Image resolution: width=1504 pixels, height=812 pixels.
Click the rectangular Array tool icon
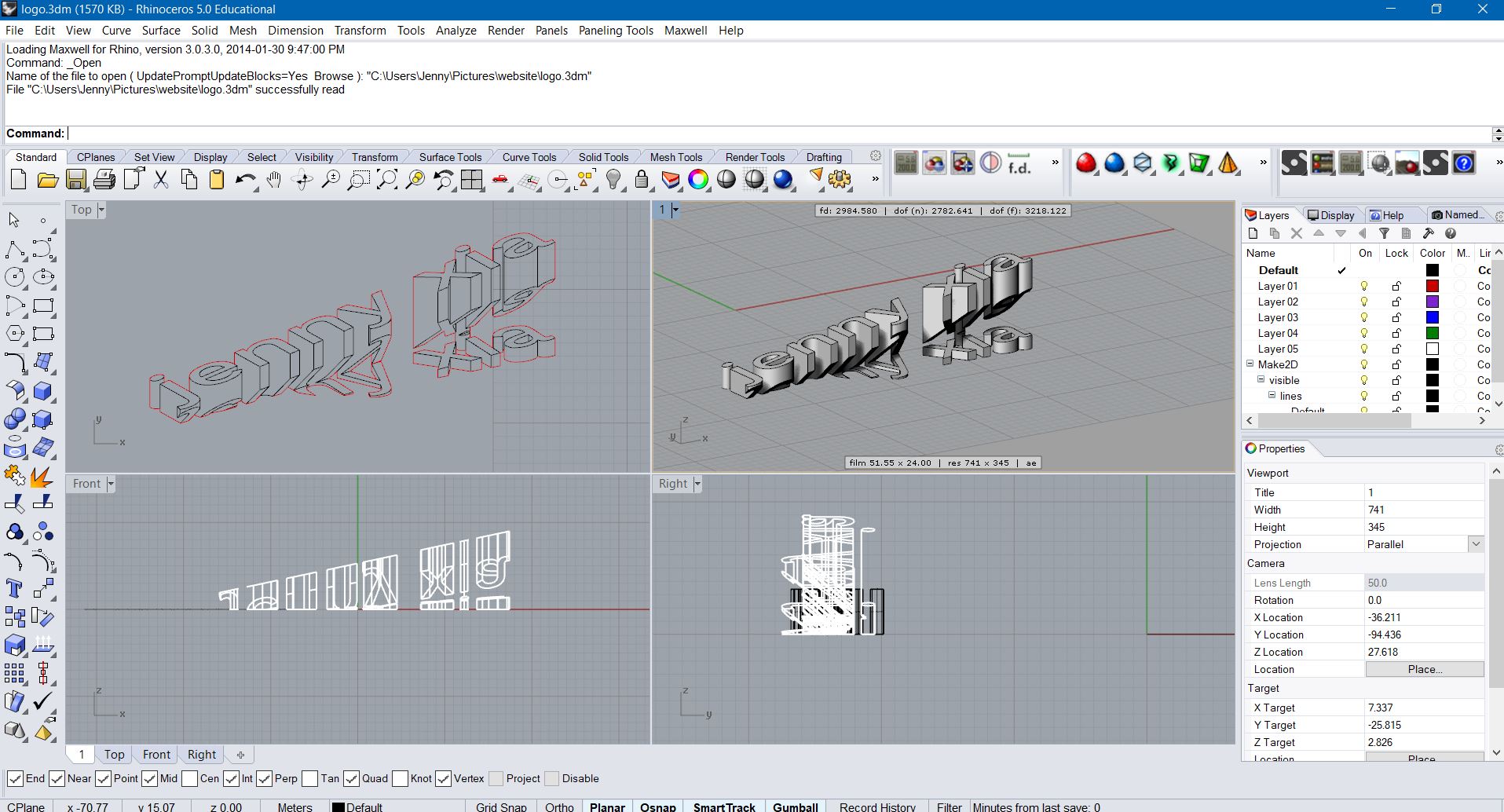14,673
